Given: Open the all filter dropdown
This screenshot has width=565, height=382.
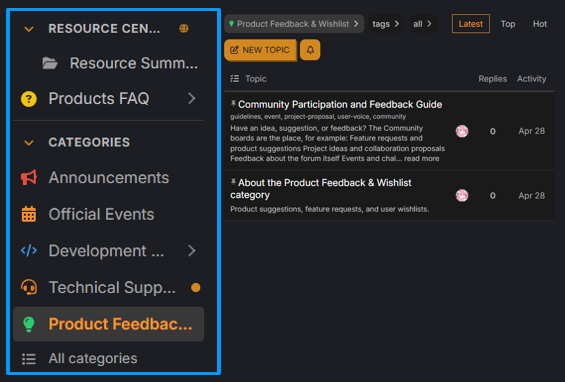Looking at the screenshot, I should click(x=423, y=24).
